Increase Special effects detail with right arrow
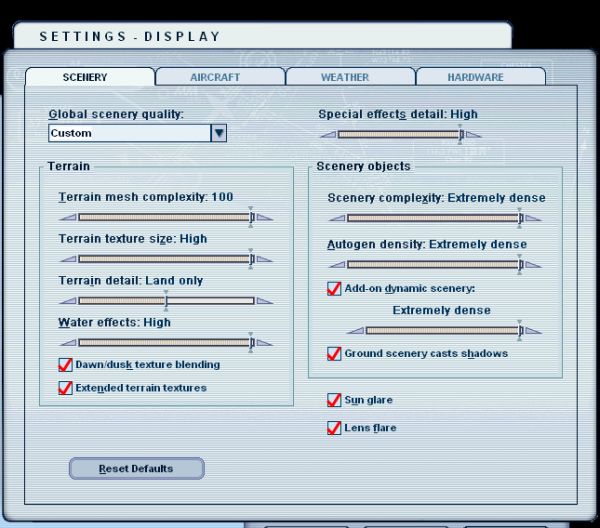Screen dimensions: 600x528 [x=473, y=135]
